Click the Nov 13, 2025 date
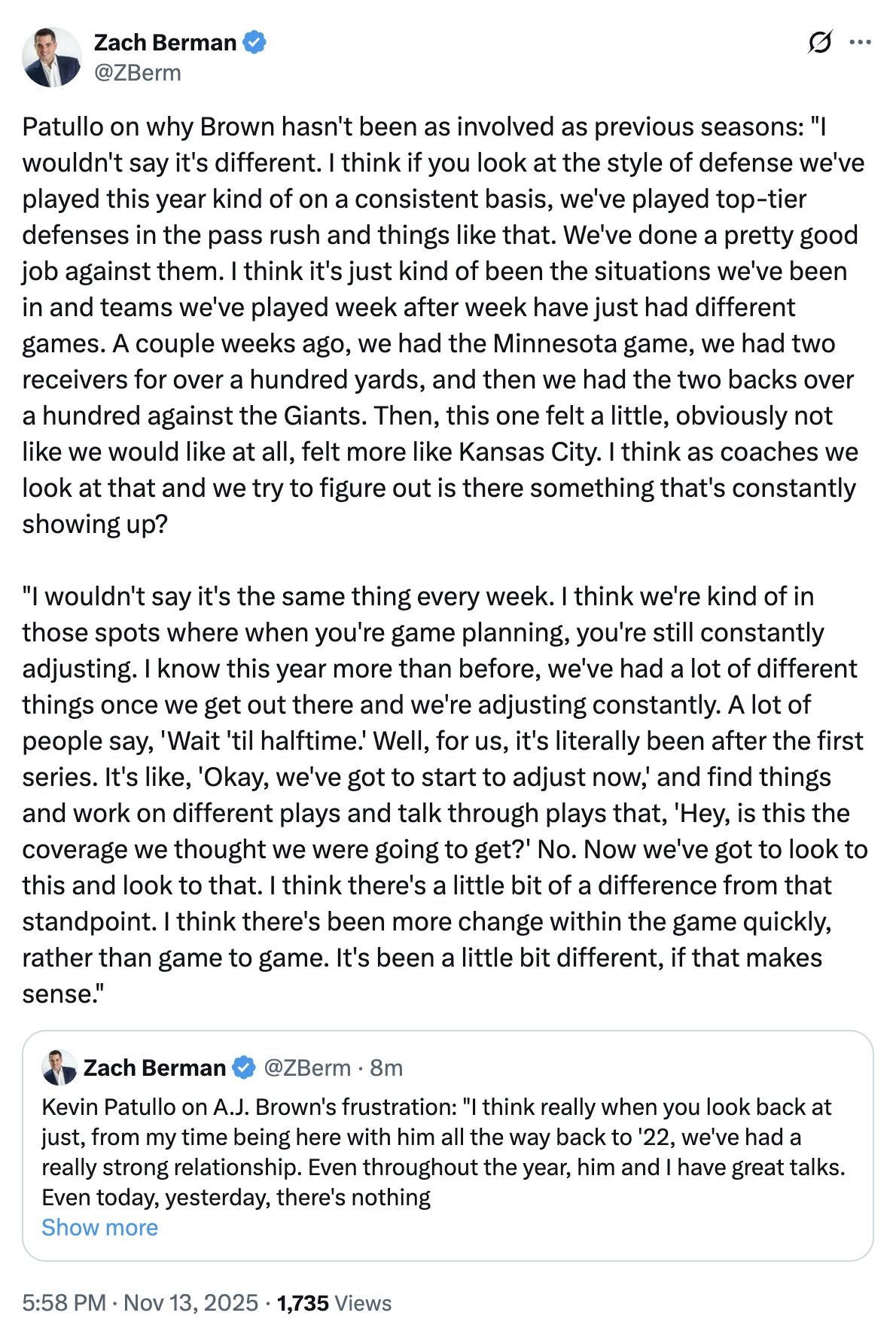The height and width of the screenshot is (1337, 896). click(190, 1303)
